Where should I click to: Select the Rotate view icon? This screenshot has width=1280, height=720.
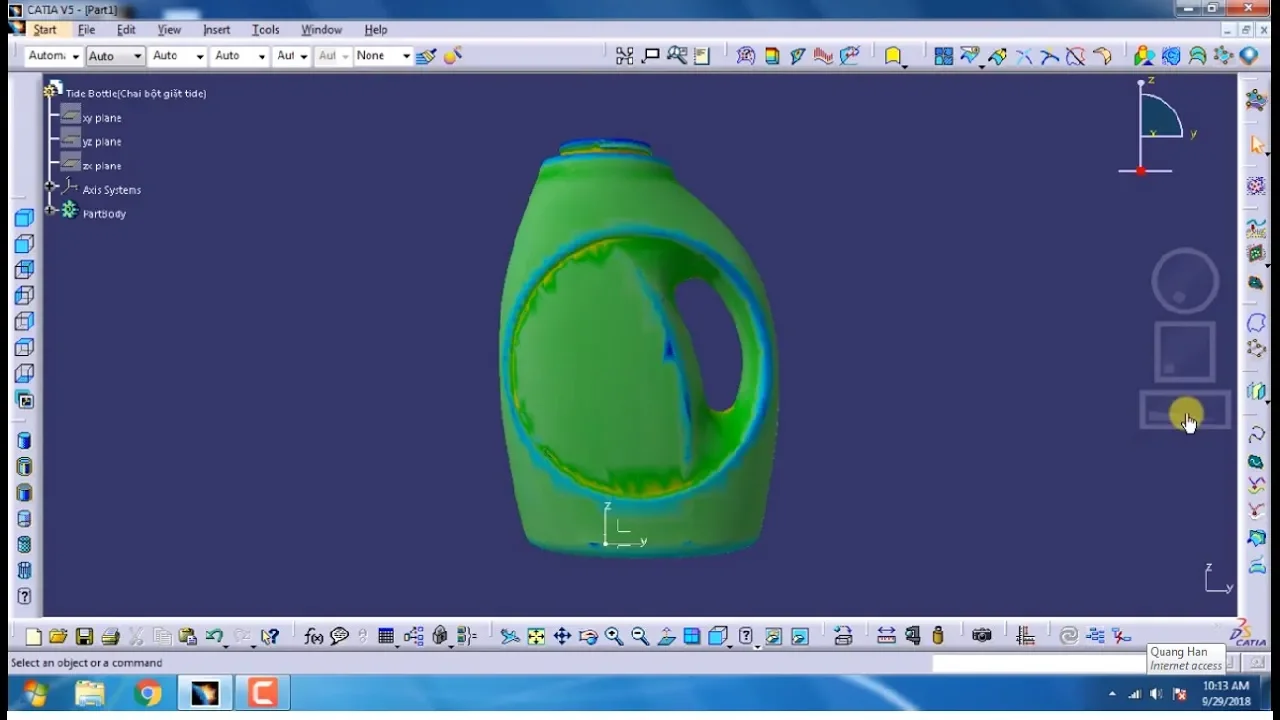click(x=588, y=636)
